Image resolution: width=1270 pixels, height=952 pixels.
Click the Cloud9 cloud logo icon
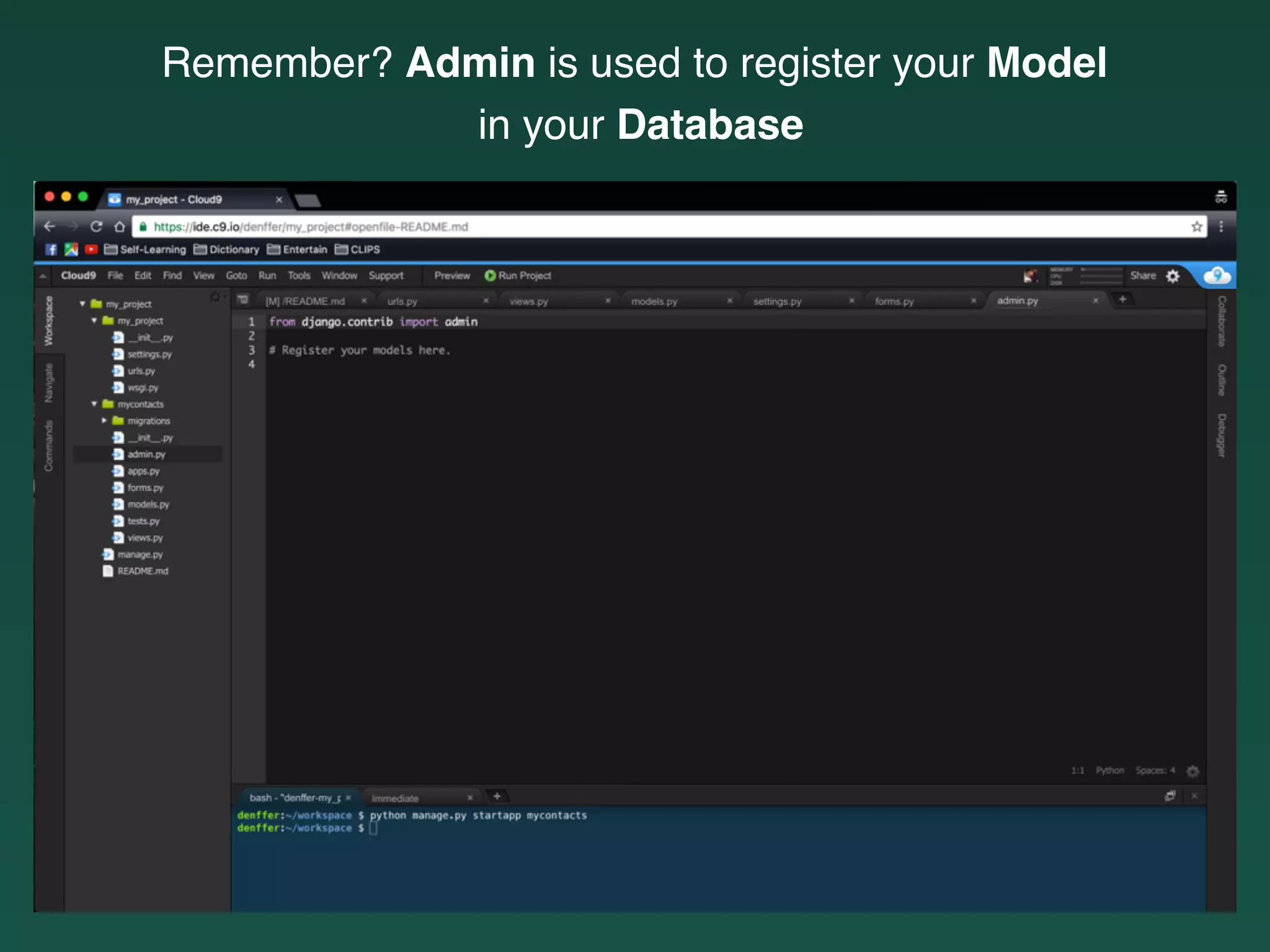click(1217, 276)
